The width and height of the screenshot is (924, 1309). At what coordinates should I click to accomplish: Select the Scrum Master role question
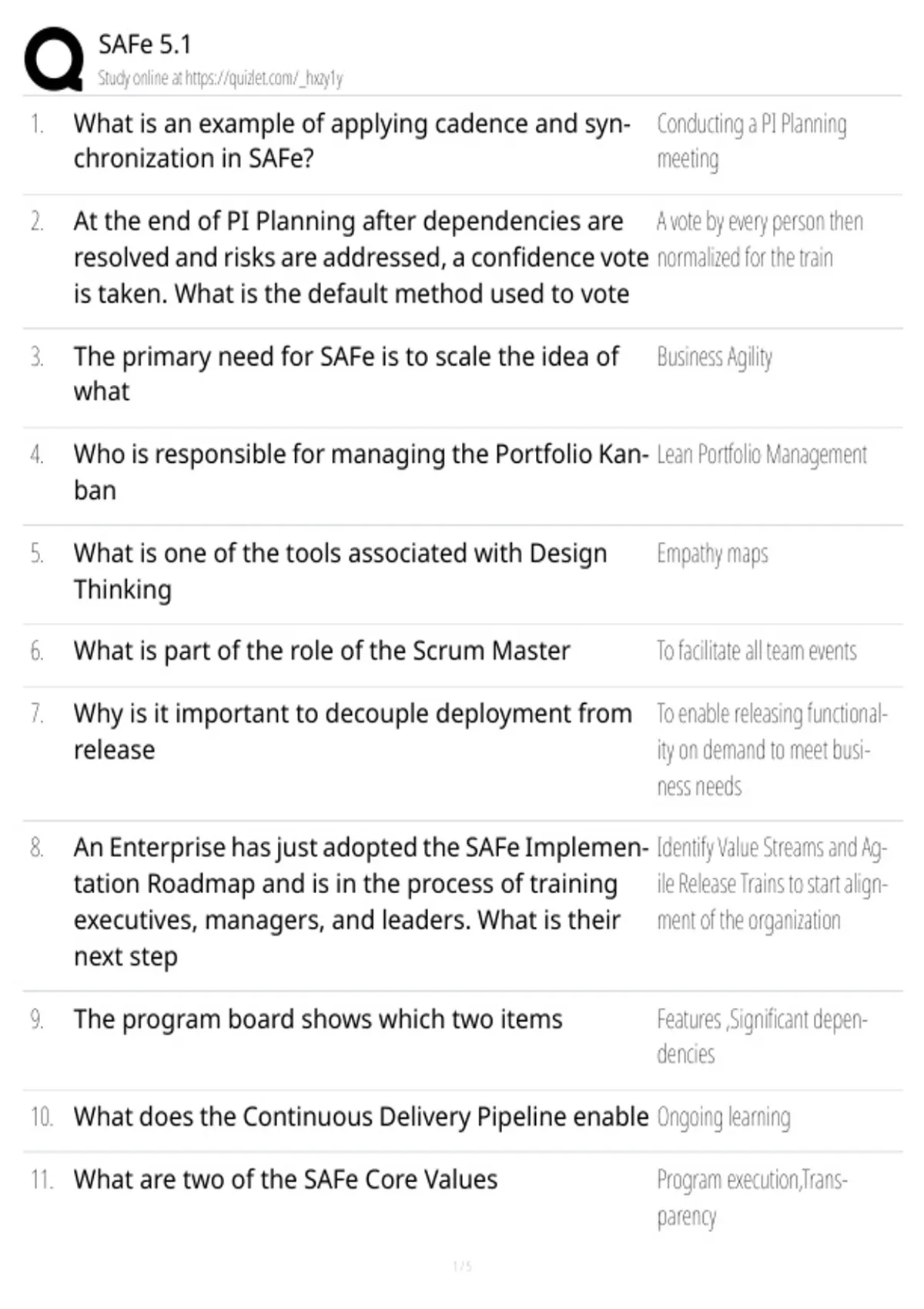(x=322, y=651)
